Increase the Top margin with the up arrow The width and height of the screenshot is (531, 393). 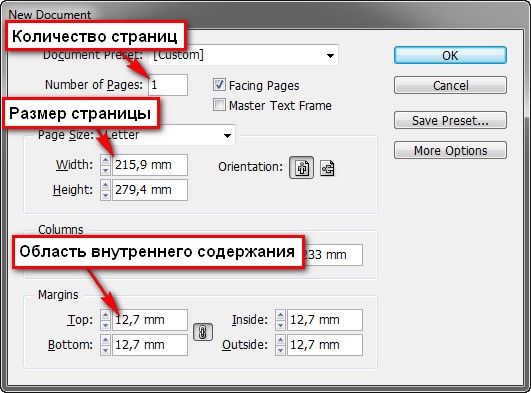[x=105, y=315]
